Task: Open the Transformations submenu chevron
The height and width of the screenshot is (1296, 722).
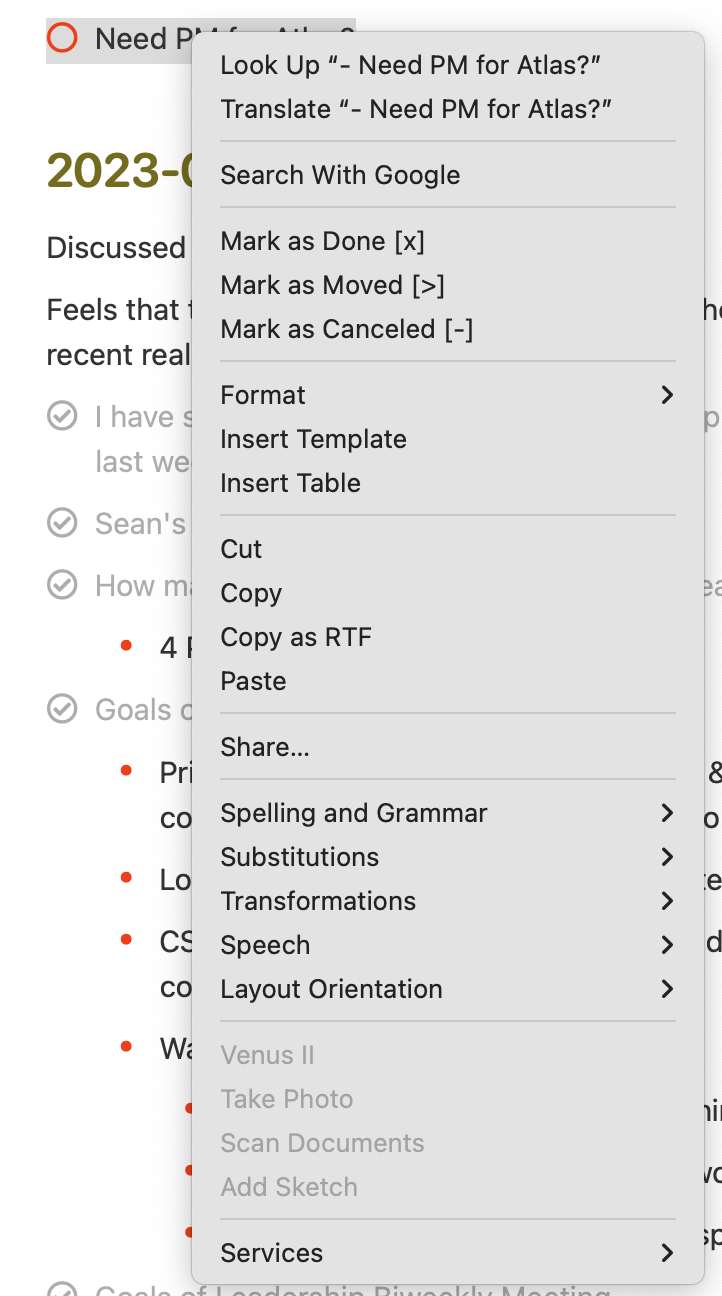Action: coord(667,901)
